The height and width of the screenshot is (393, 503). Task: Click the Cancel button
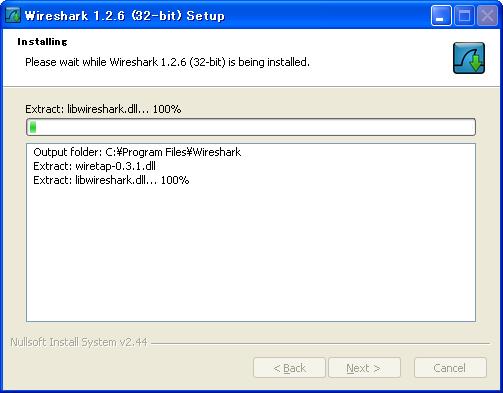[450, 368]
